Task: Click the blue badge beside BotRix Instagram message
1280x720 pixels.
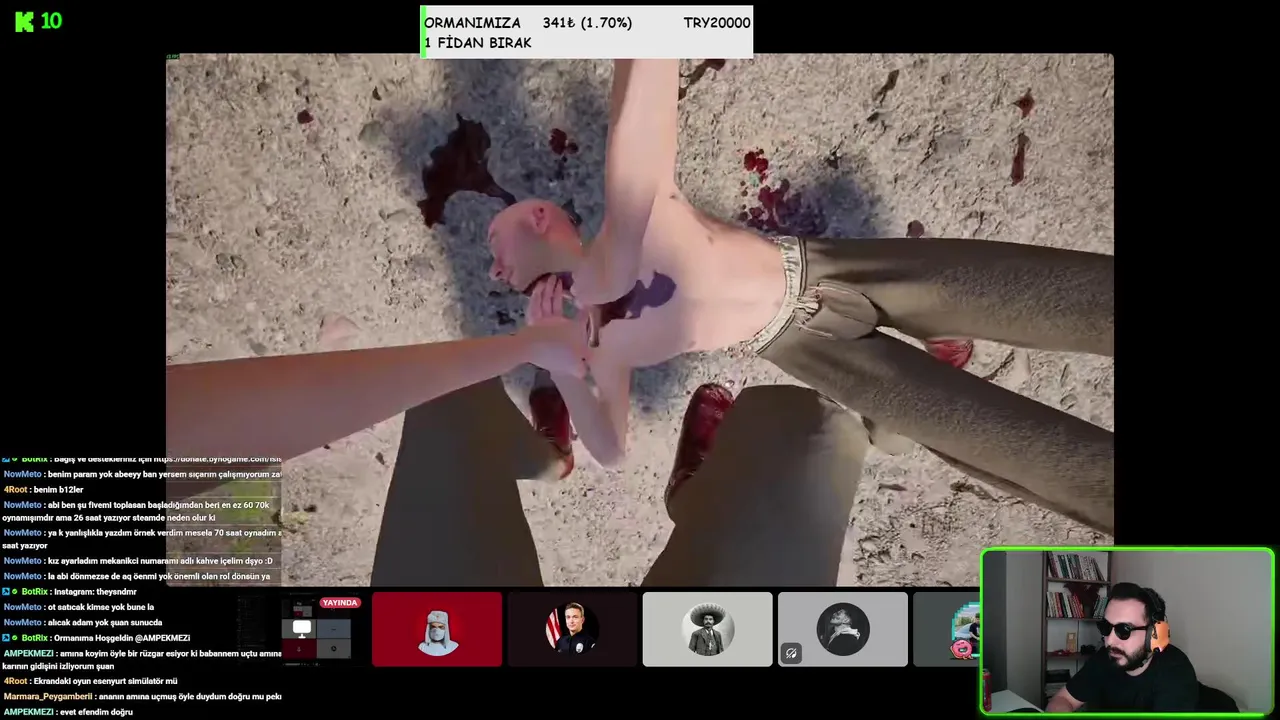Action: coord(6,592)
